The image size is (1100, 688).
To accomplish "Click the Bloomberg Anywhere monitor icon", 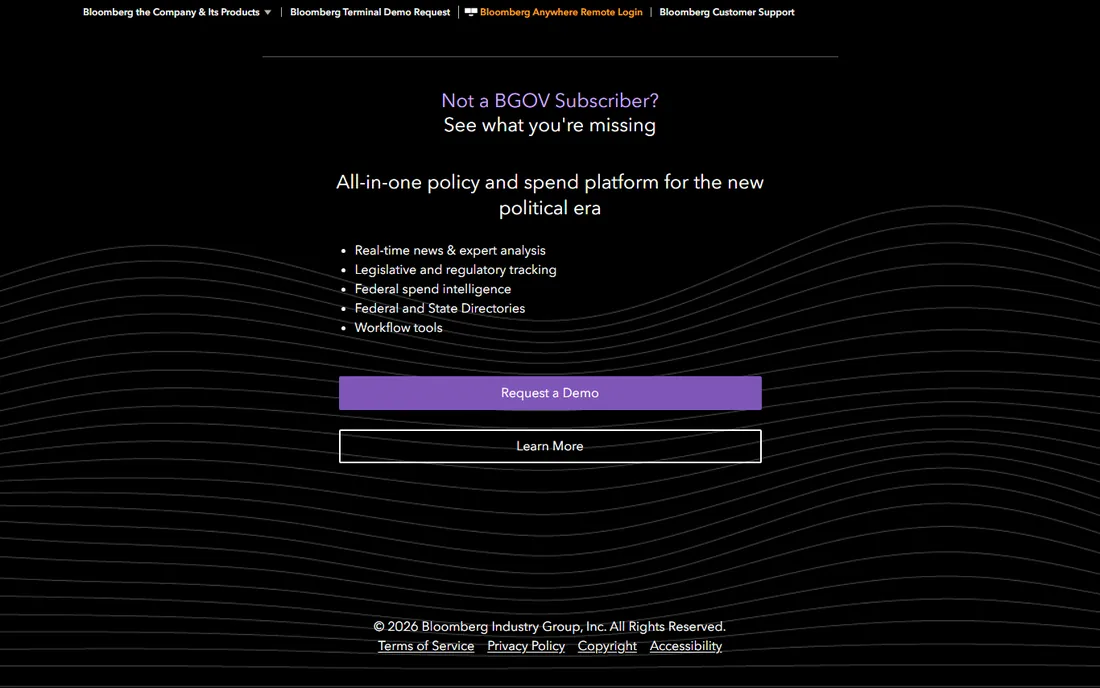I will coord(471,12).
